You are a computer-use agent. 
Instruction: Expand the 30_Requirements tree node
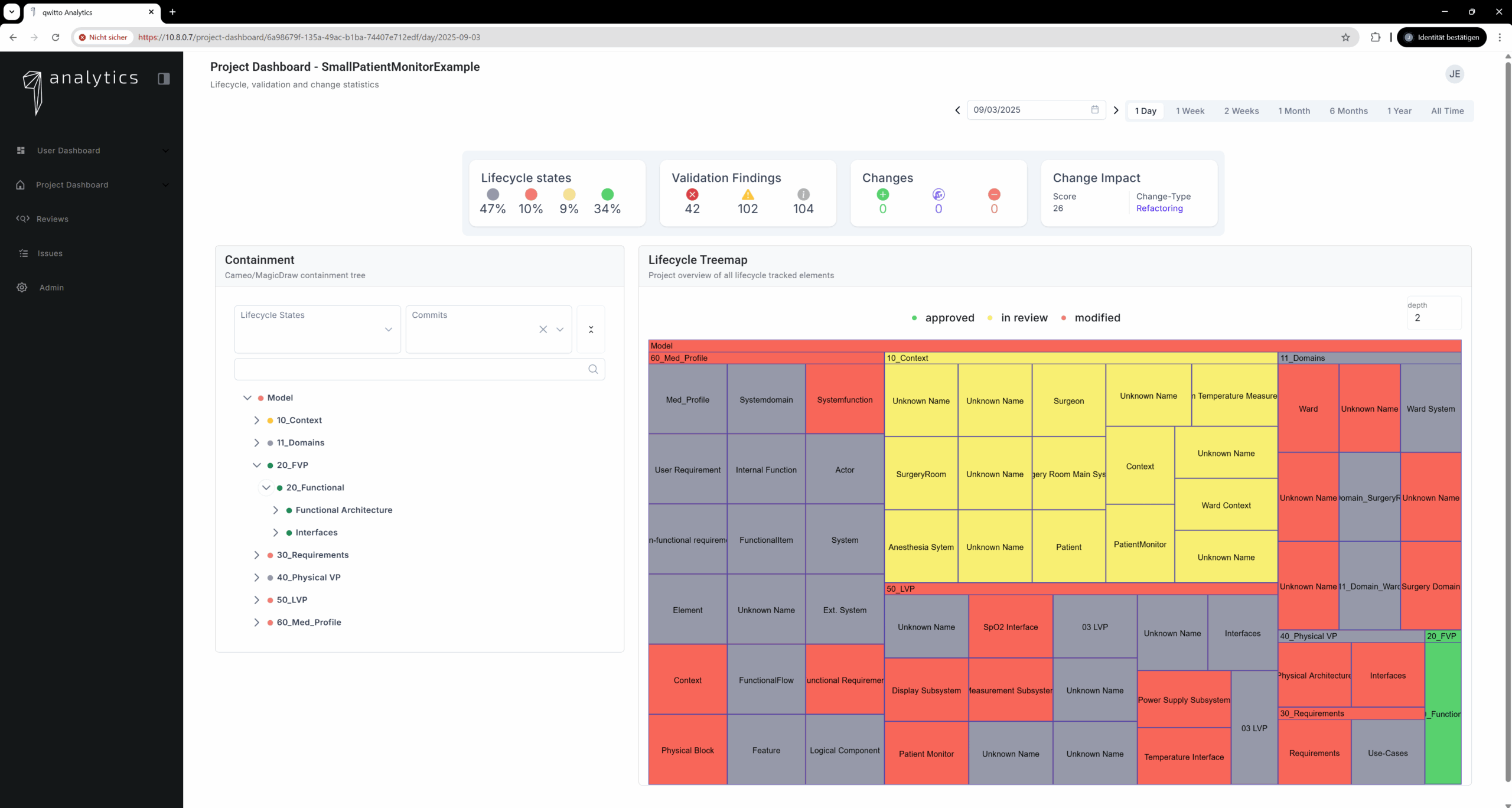coord(256,555)
